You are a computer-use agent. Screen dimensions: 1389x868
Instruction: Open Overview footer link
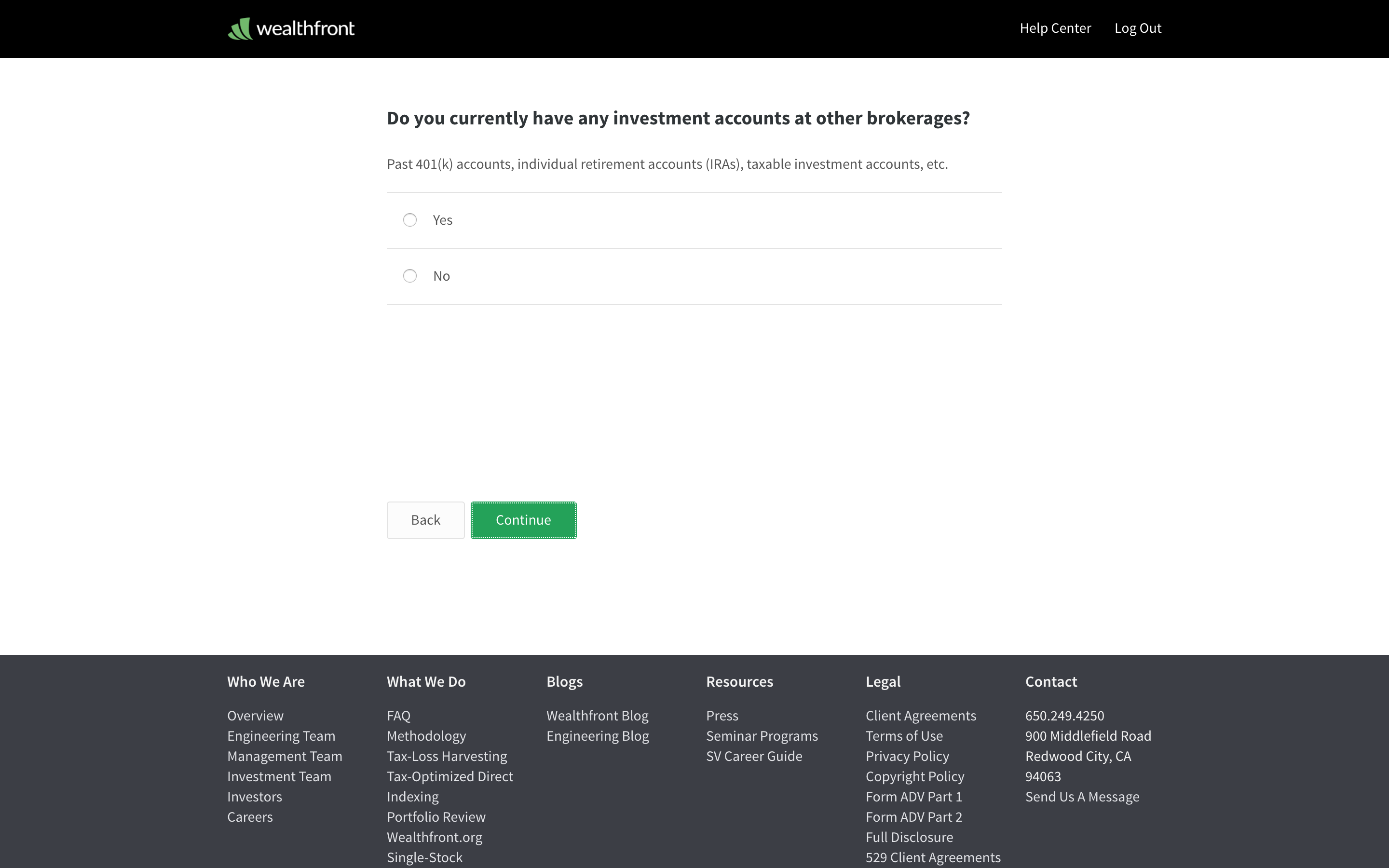[256, 715]
